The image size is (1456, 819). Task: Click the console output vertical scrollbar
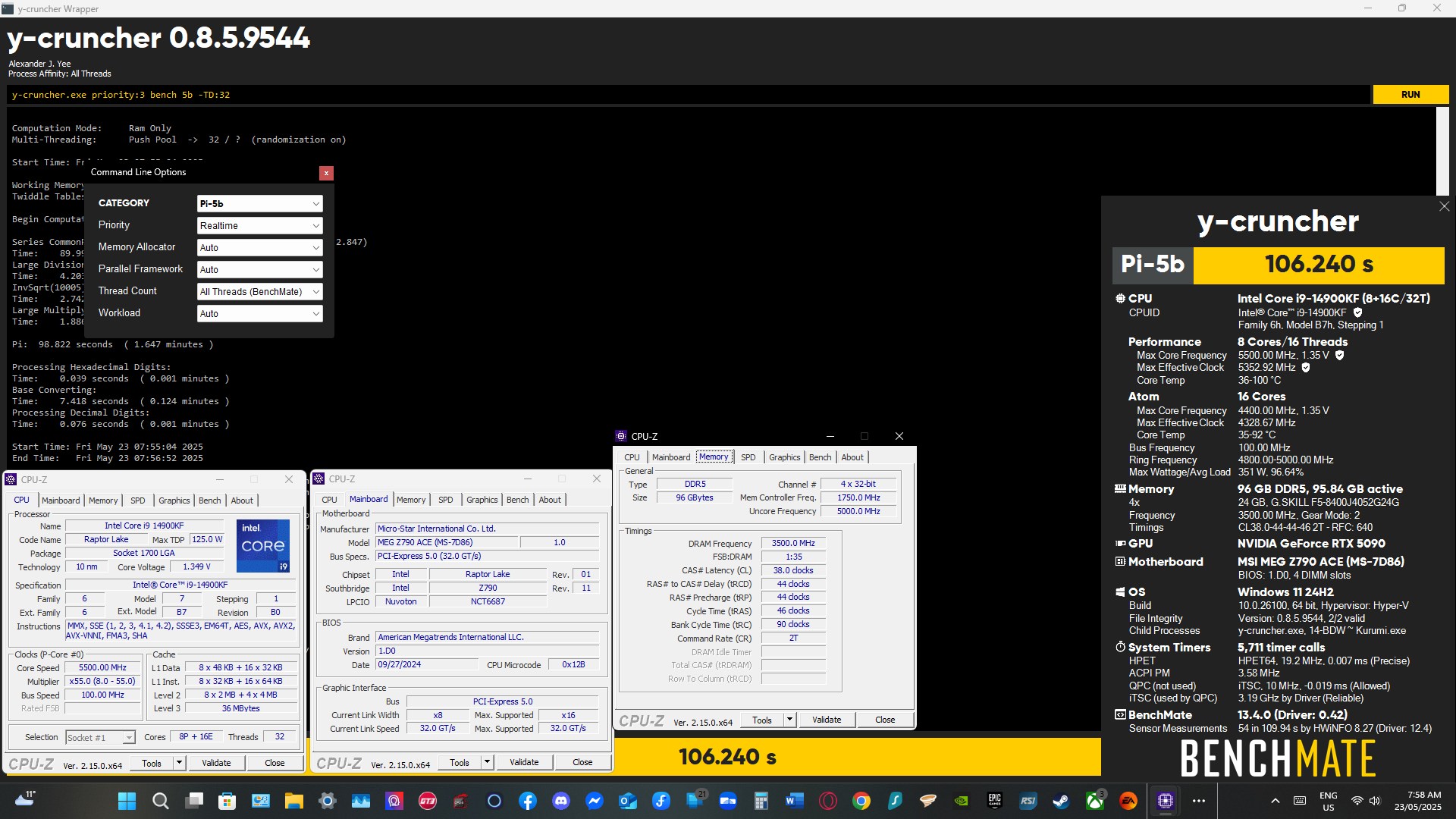tap(1442, 151)
